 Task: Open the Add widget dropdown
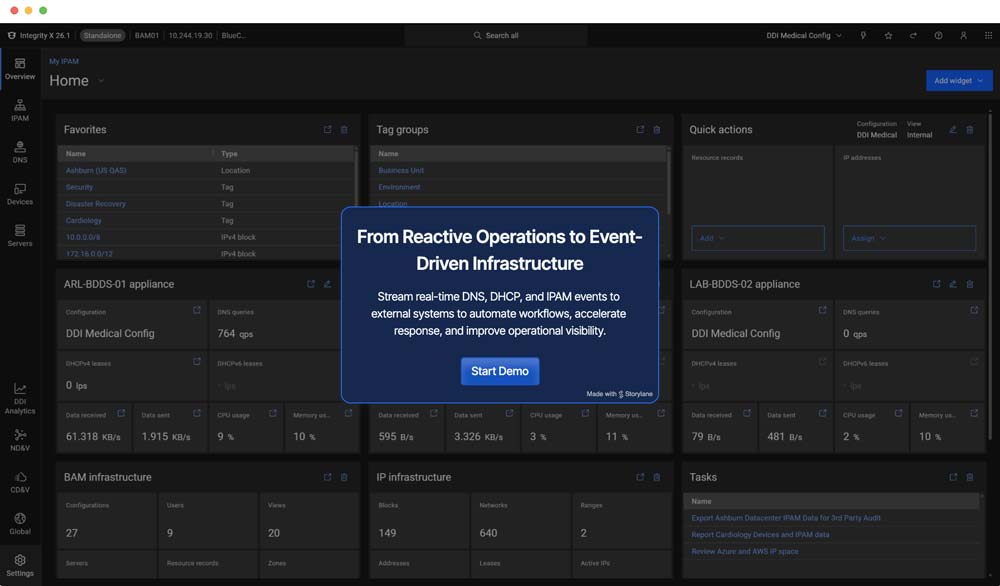(x=959, y=80)
